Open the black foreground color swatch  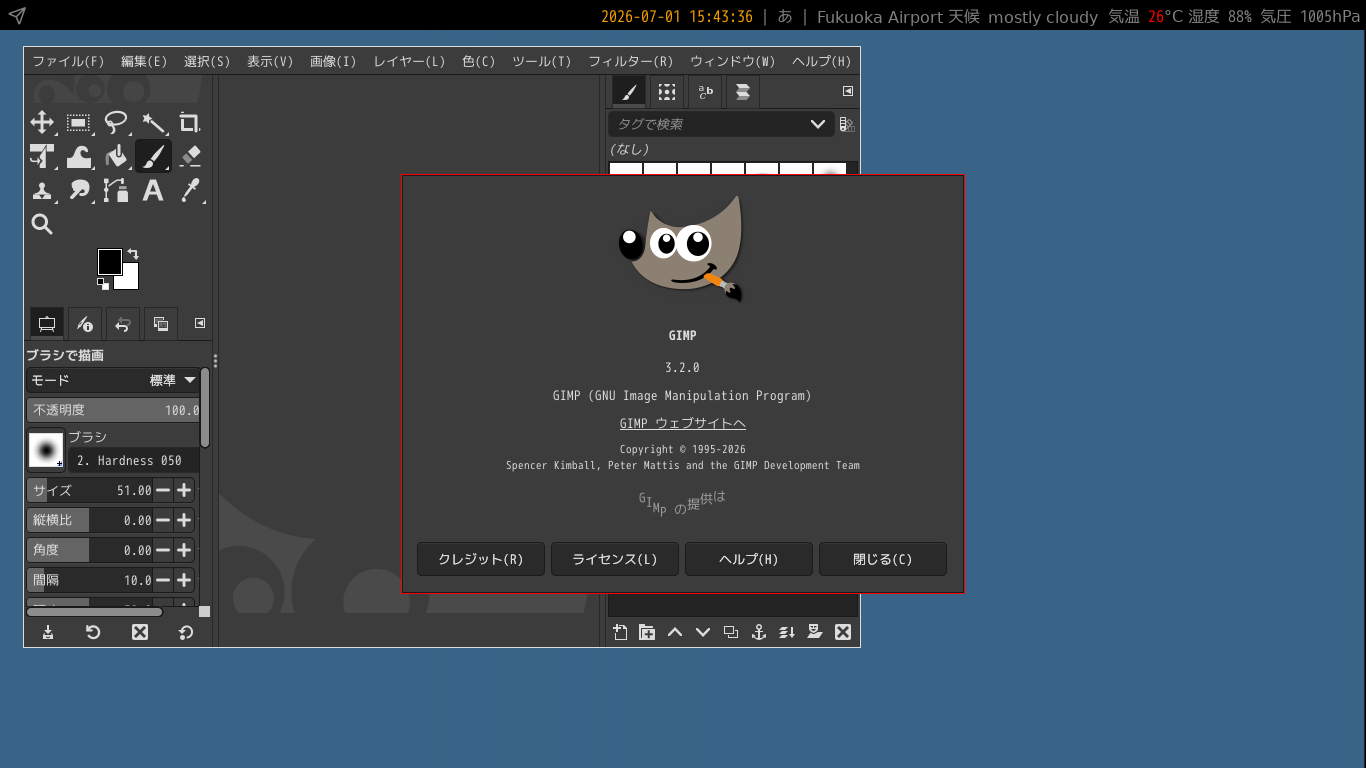[108, 261]
